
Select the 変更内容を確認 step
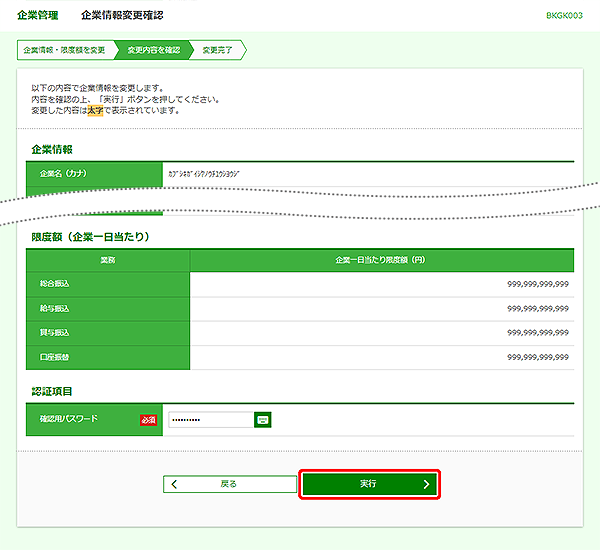[x=153, y=50]
